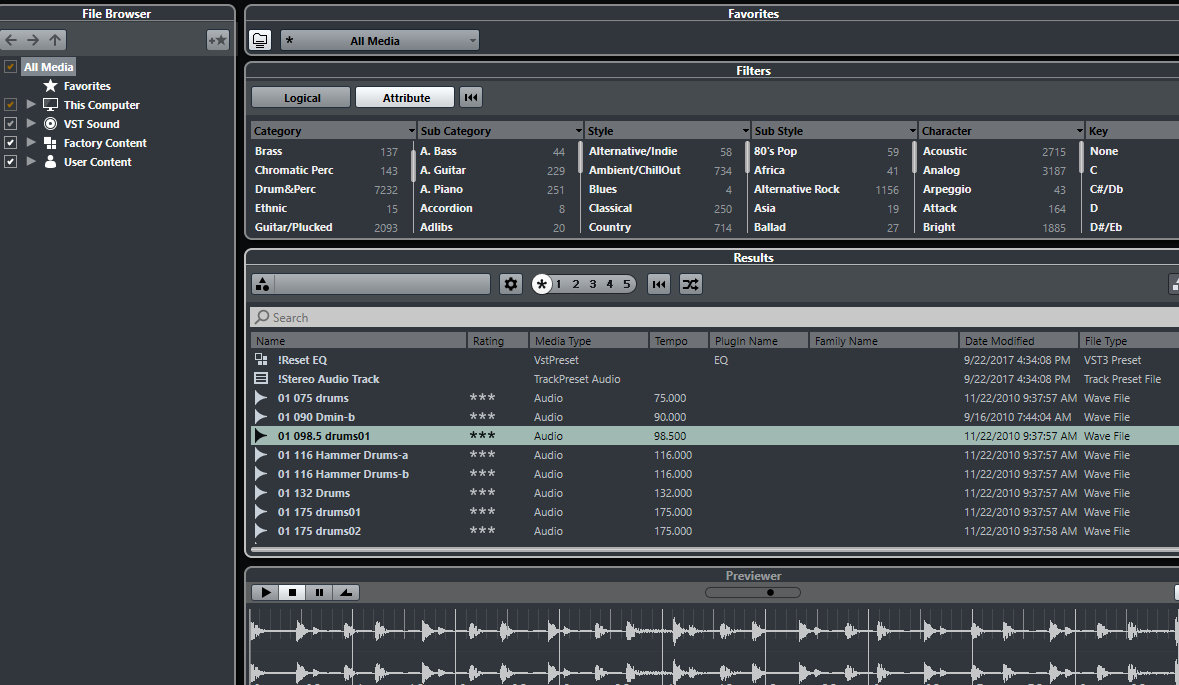Pause the Previewer playback

(319, 592)
